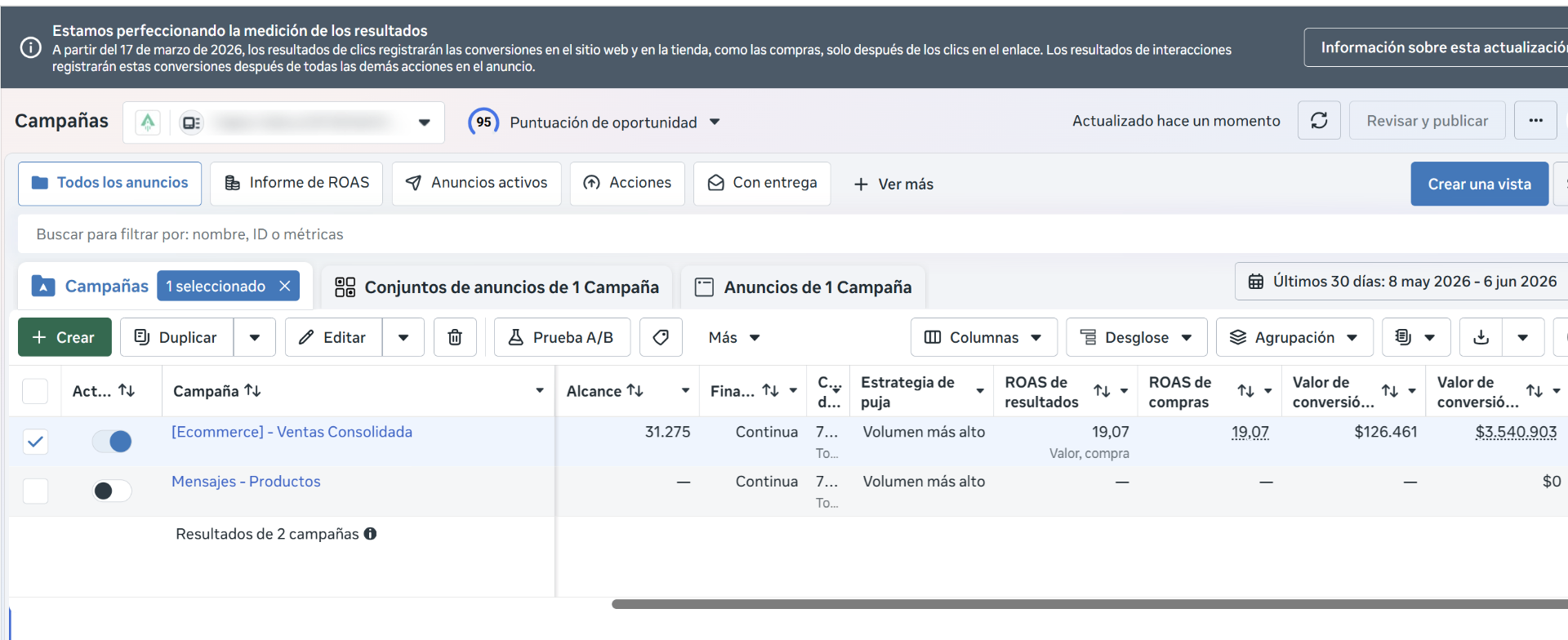Sort by ROAS de compras arrows

pos(1245,391)
